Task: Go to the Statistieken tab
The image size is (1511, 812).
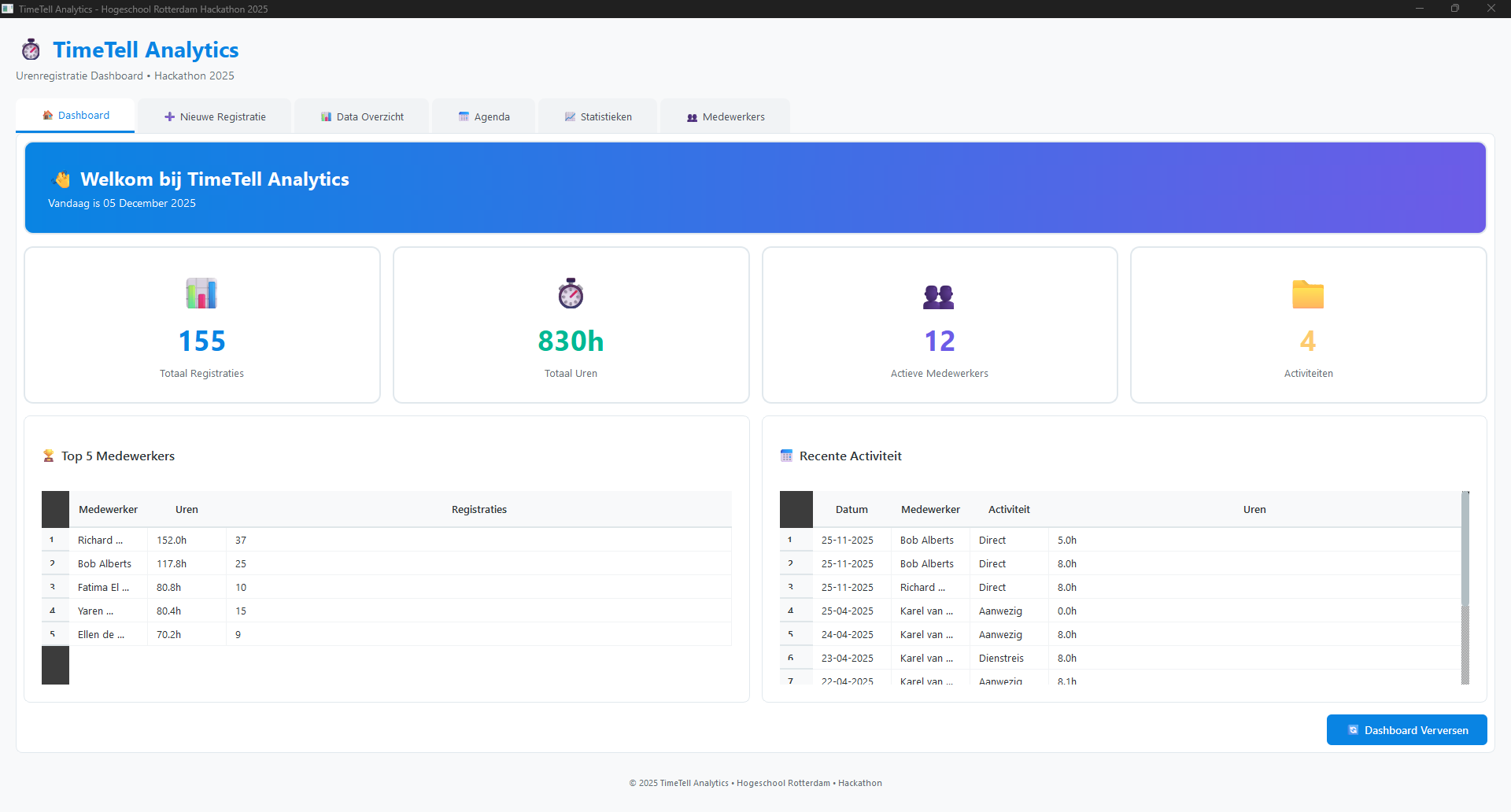Action: [598, 116]
